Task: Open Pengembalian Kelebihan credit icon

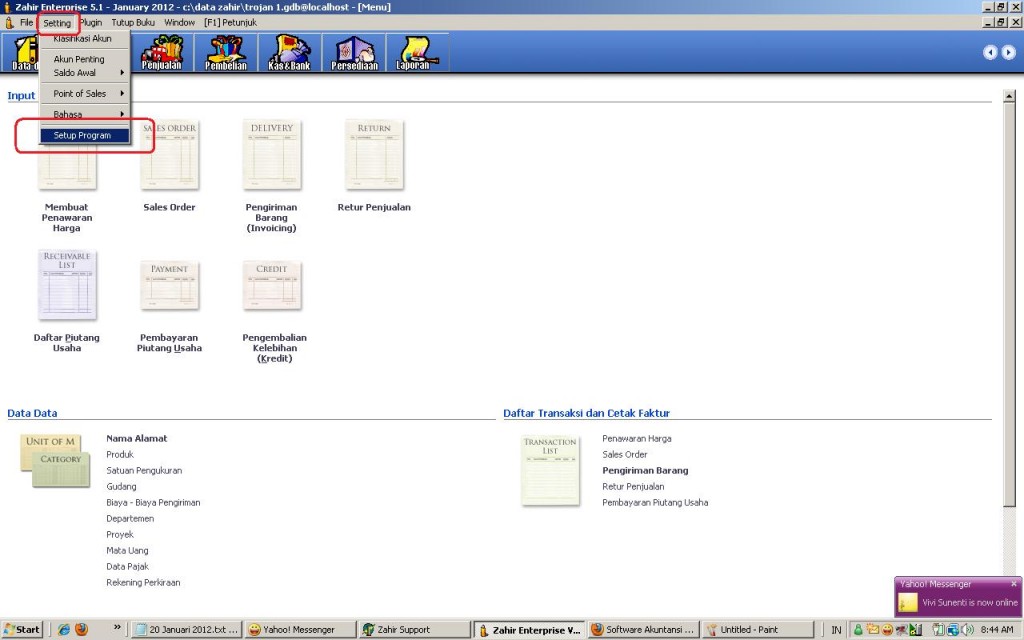Action: [273, 287]
